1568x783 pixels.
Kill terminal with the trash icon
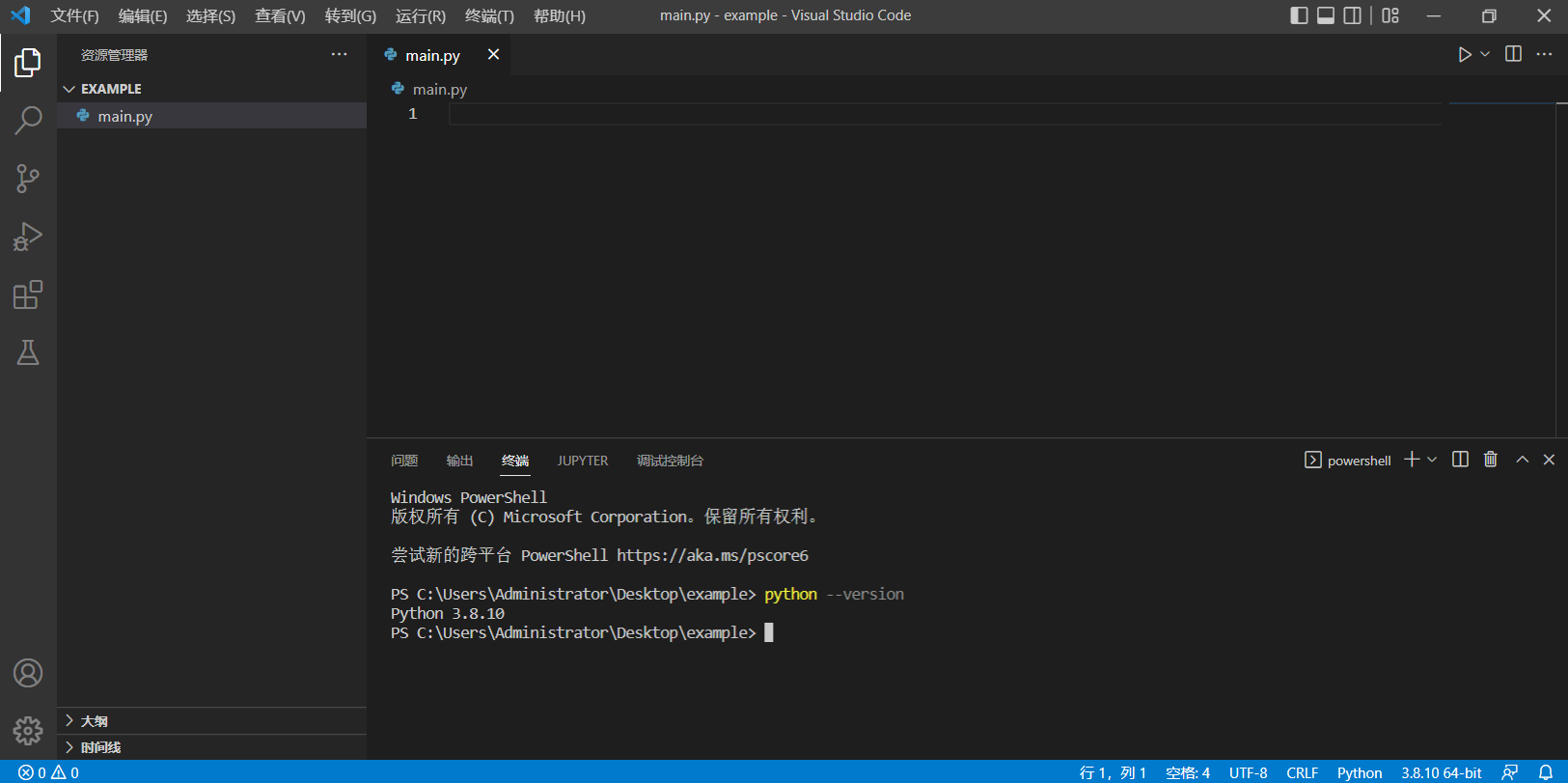pos(1490,460)
